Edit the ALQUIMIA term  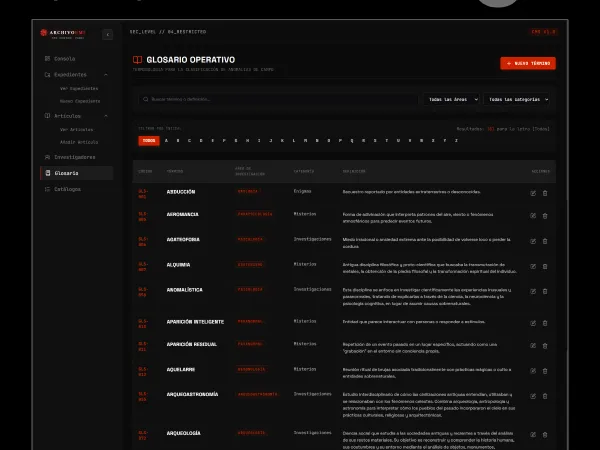(x=533, y=266)
